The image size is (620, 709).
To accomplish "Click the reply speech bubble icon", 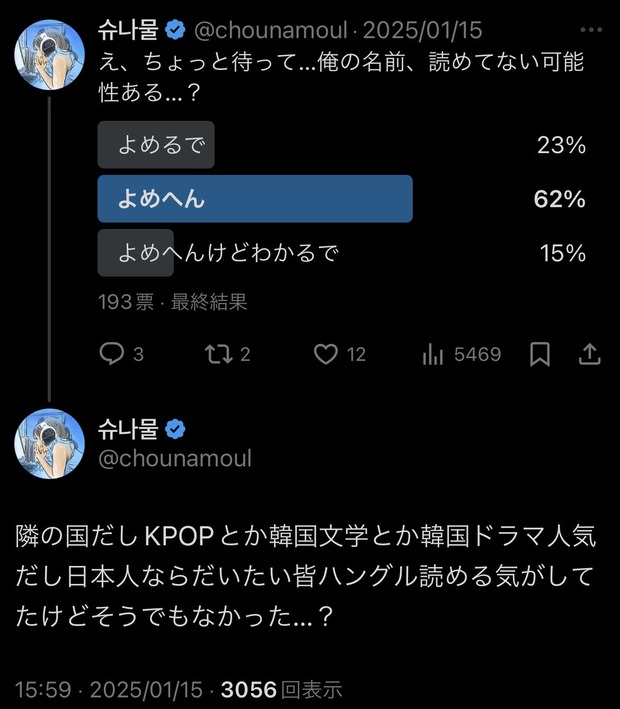I will (x=112, y=354).
